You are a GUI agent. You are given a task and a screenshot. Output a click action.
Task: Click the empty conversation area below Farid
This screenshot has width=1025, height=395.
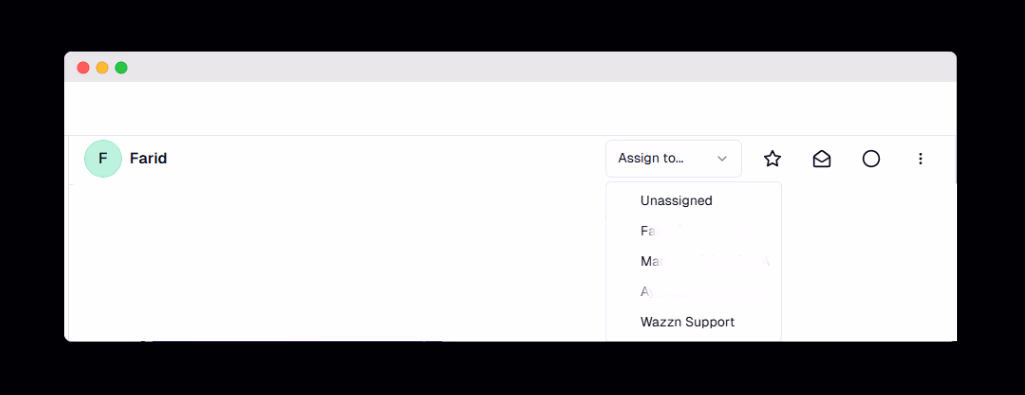pos(337,262)
